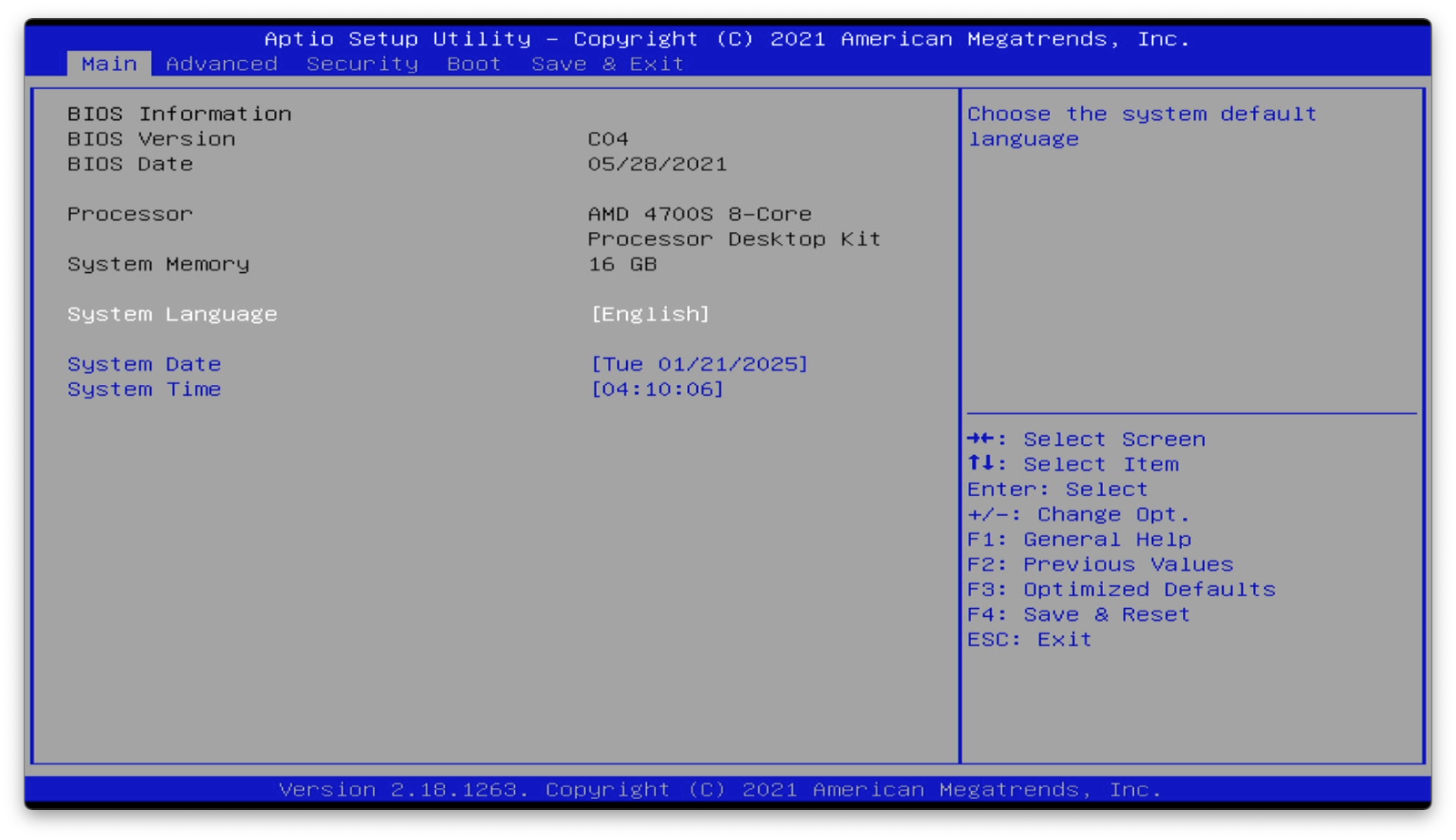Click the System Time label
This screenshot has width=1456, height=840.
coord(144,390)
